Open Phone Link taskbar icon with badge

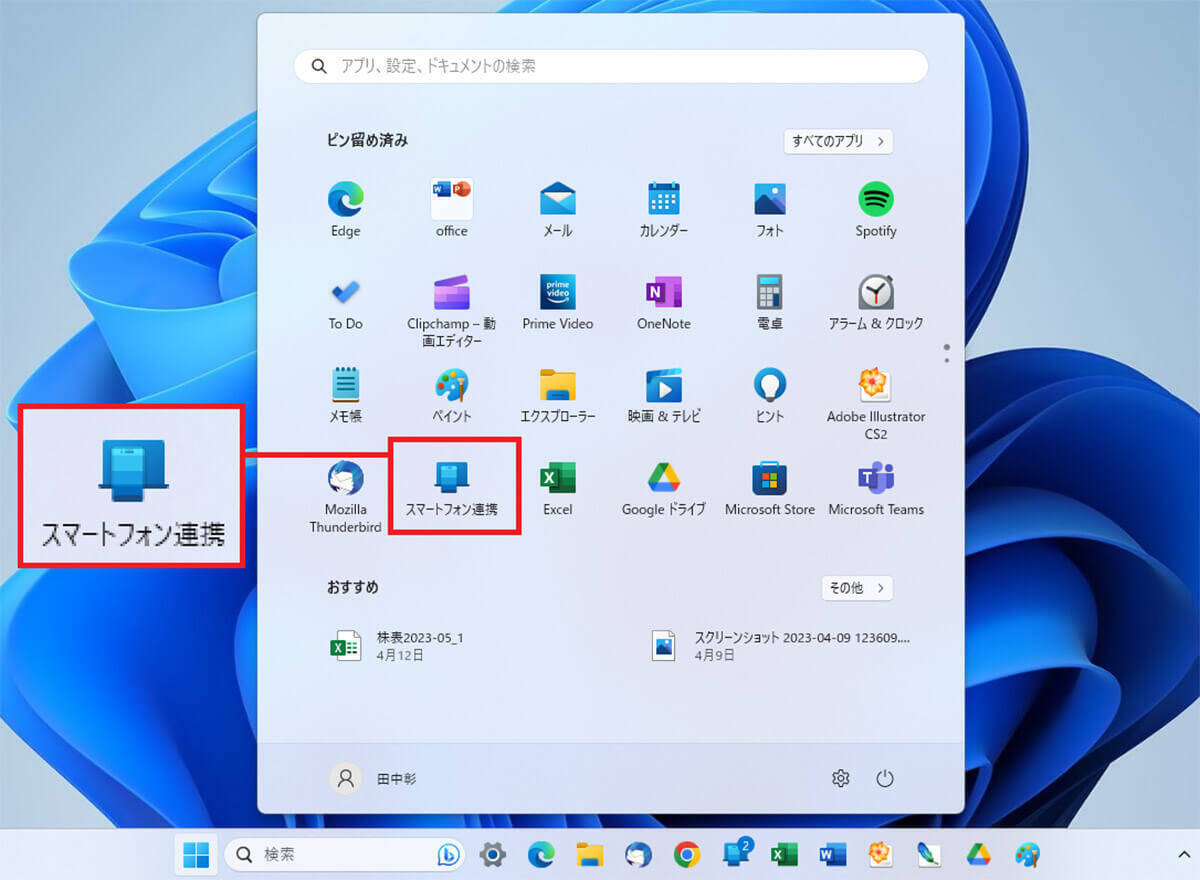[x=737, y=853]
